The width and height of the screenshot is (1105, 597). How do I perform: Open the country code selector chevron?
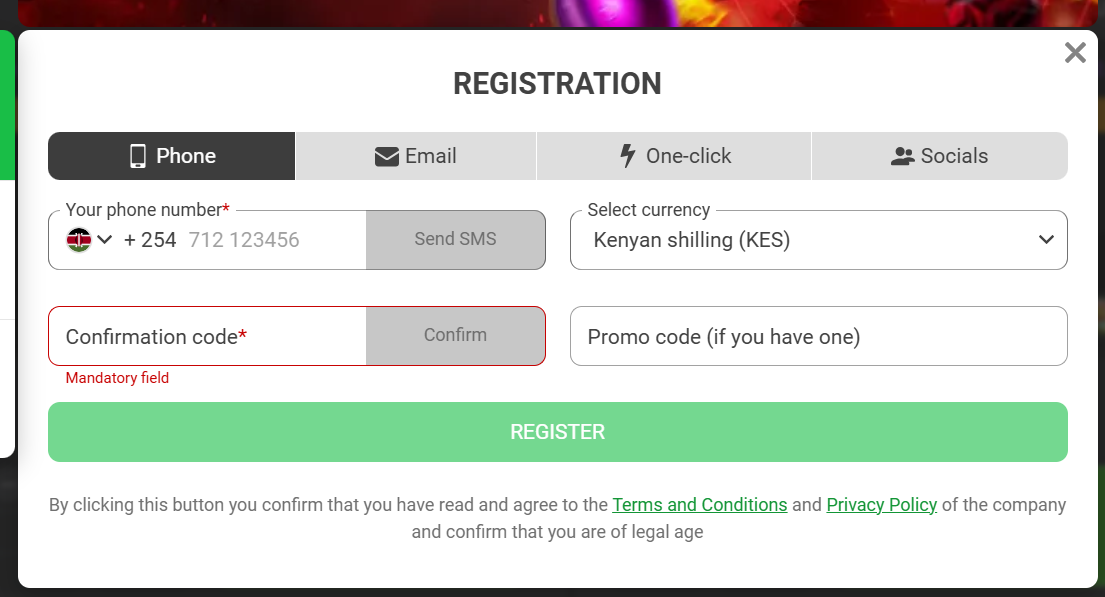point(103,239)
